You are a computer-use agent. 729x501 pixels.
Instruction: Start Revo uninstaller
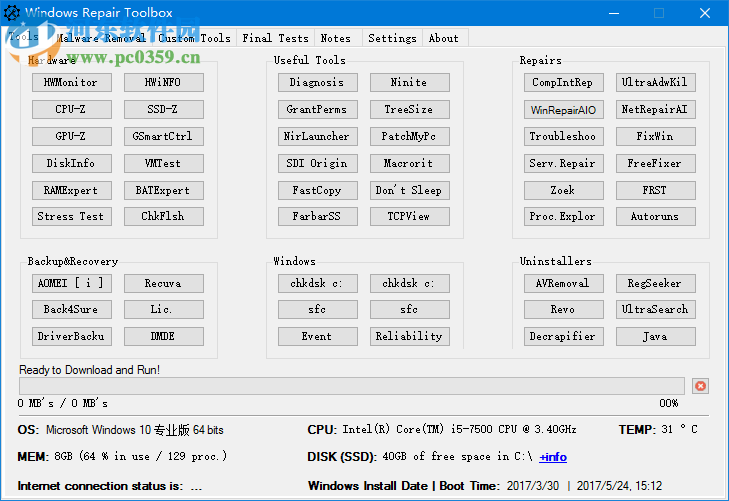563,309
